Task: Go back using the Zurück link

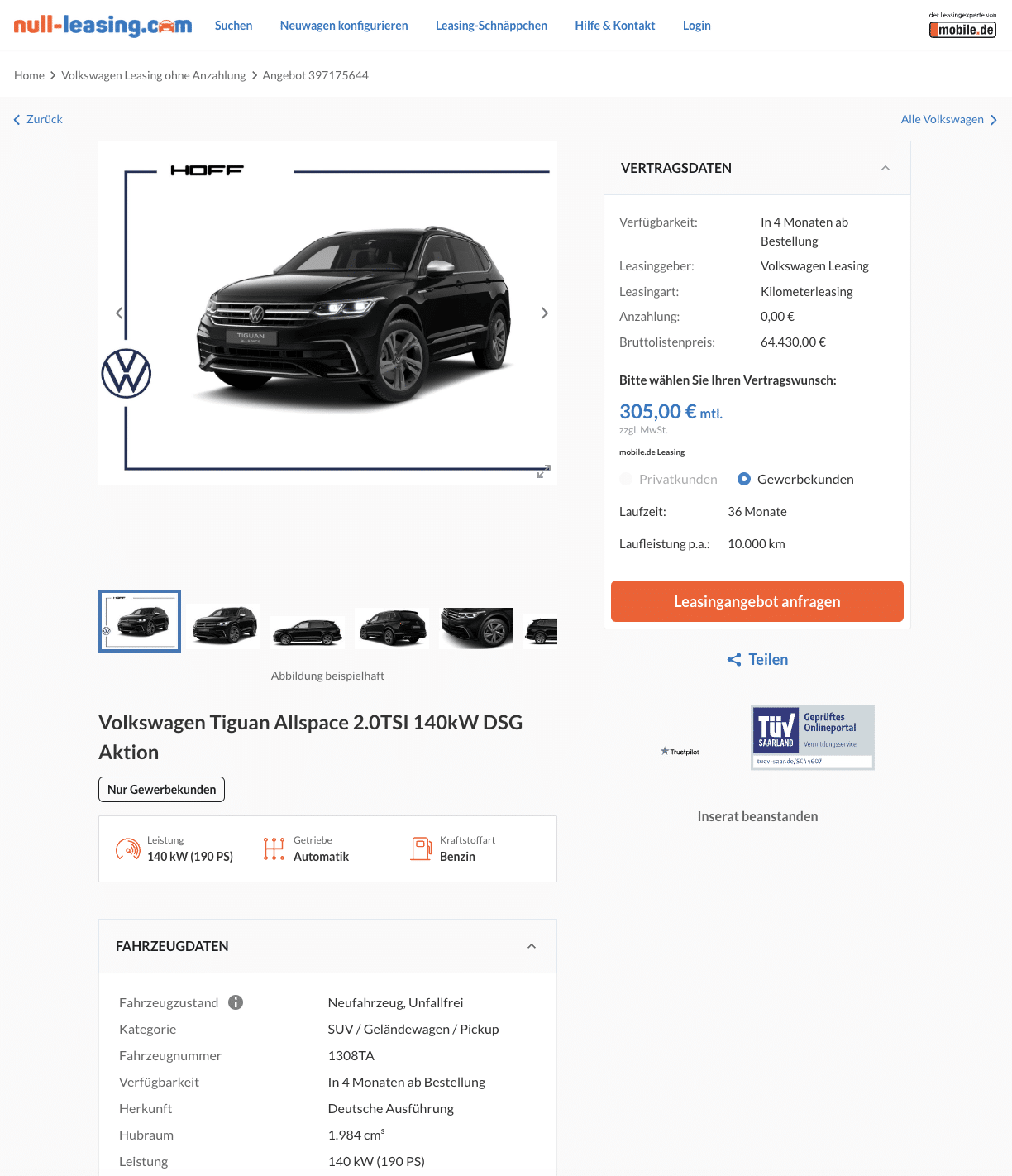Action: coord(38,119)
